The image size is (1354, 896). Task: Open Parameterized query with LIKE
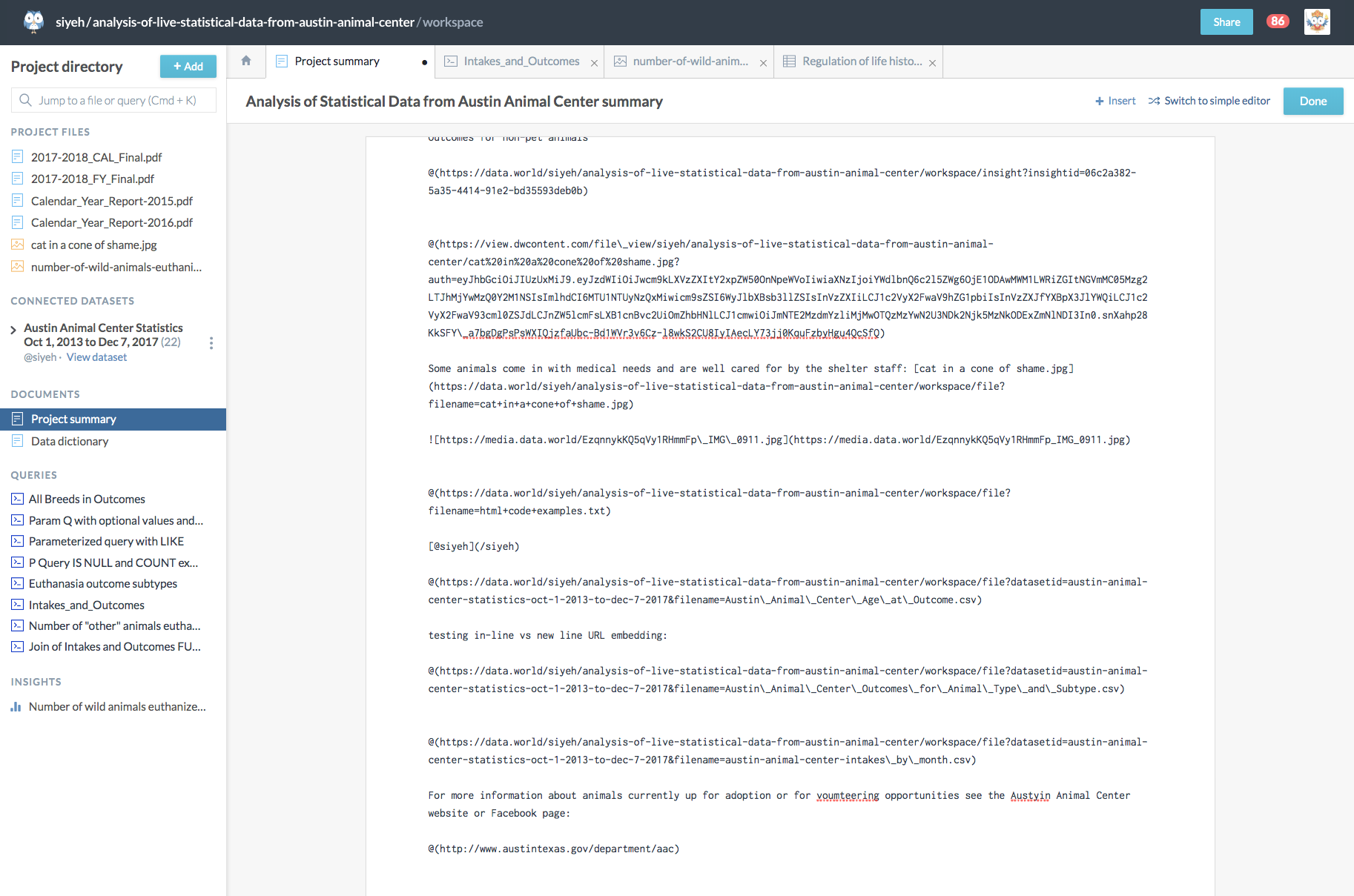tap(106, 541)
